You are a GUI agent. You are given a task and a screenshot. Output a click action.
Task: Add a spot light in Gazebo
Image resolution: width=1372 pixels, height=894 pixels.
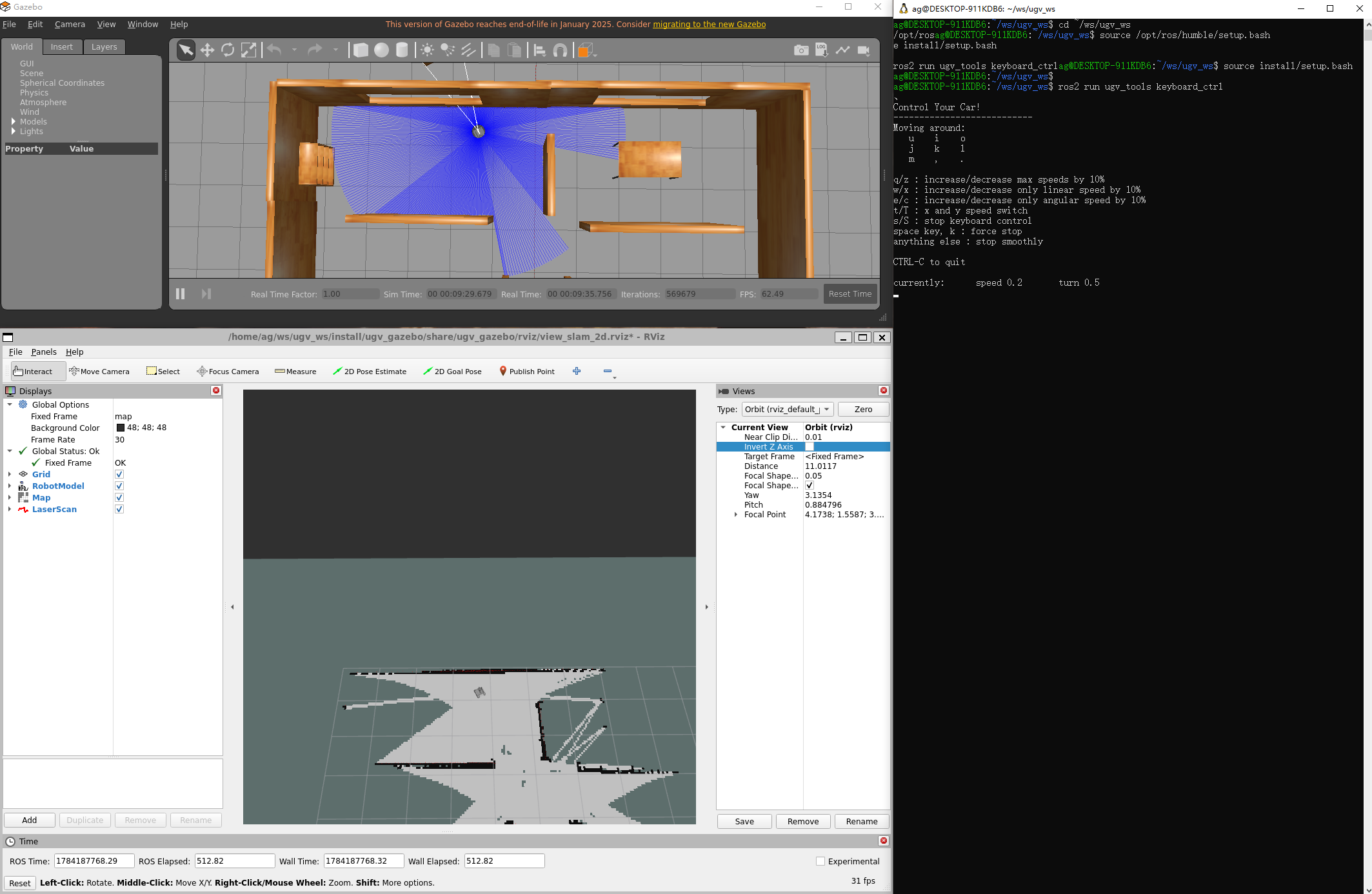448,50
